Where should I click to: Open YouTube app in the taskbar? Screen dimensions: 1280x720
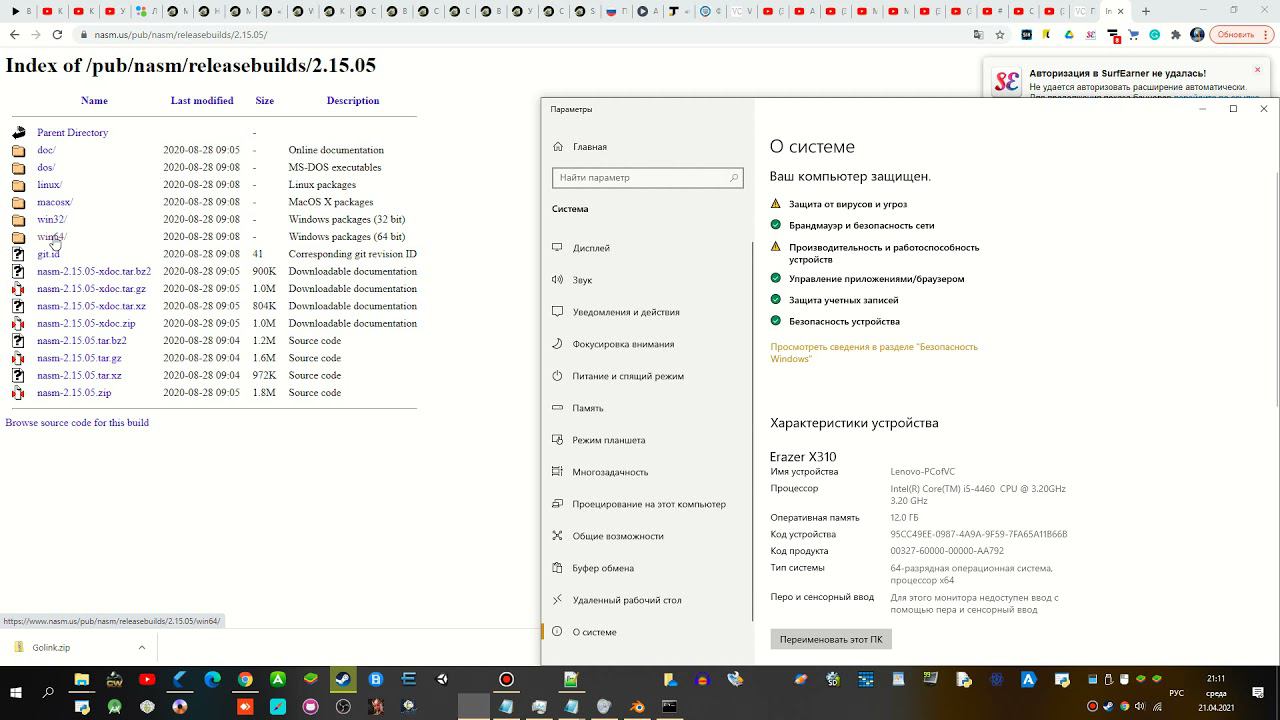pos(147,680)
